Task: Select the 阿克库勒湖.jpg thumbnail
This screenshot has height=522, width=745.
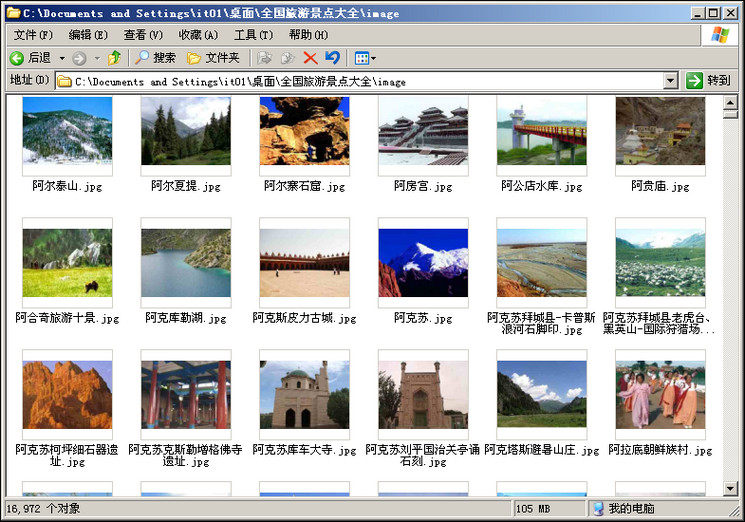Action: (x=186, y=263)
